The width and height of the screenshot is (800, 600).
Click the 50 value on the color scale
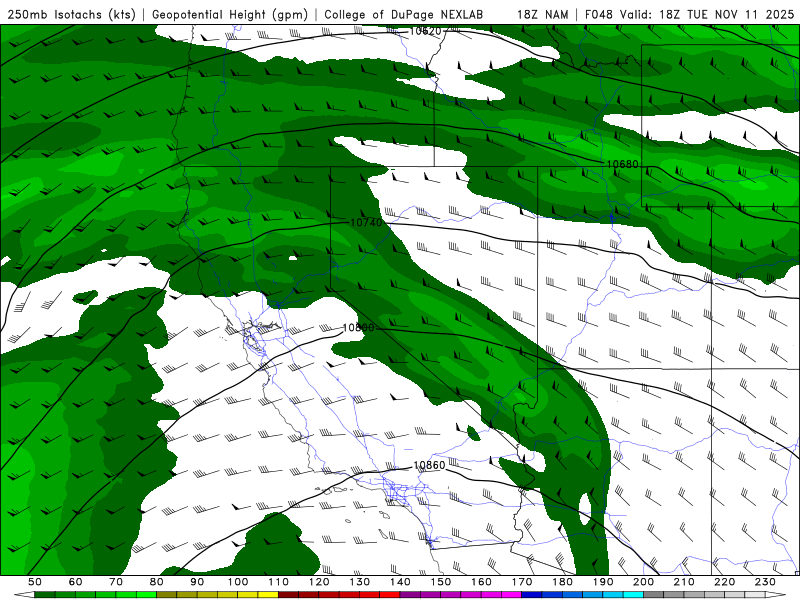pos(35,582)
